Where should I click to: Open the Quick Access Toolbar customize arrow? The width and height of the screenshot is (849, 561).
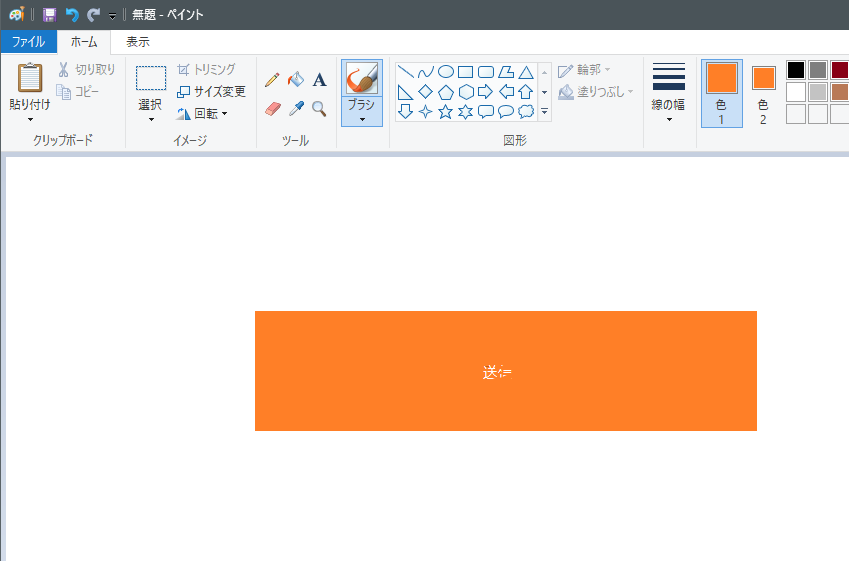pyautogui.click(x=112, y=16)
